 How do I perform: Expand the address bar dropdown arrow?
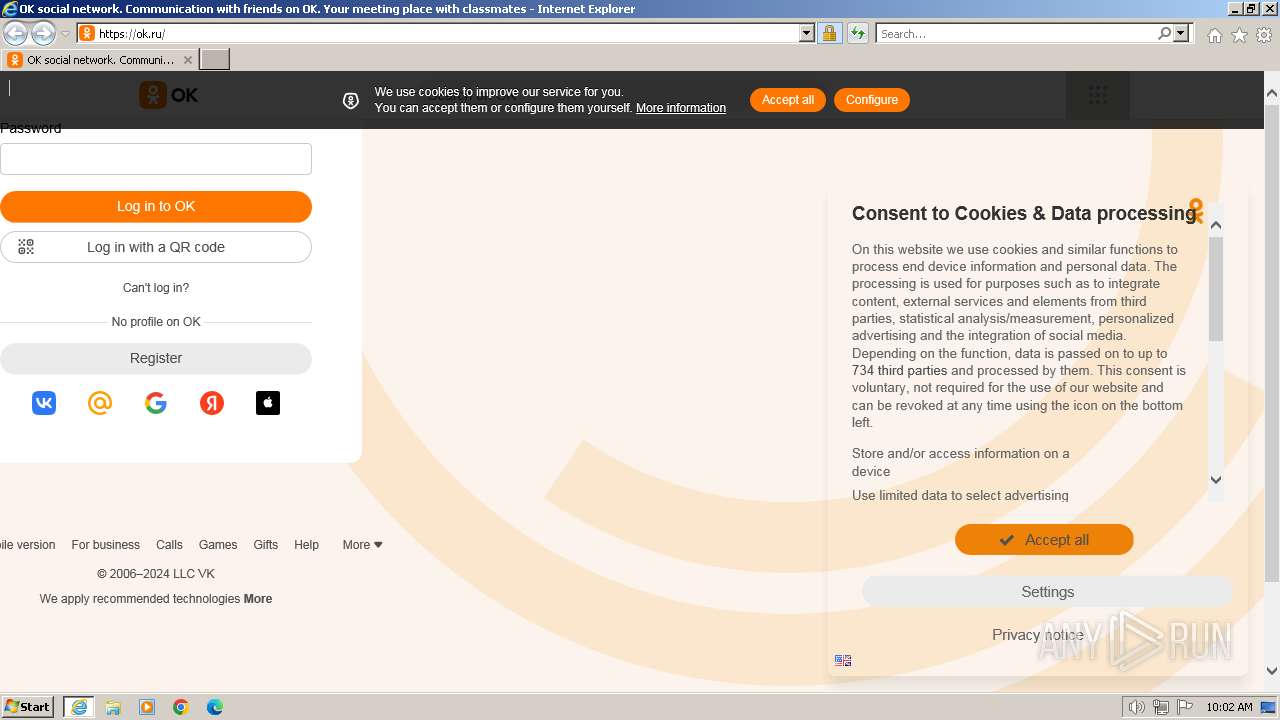(807, 33)
